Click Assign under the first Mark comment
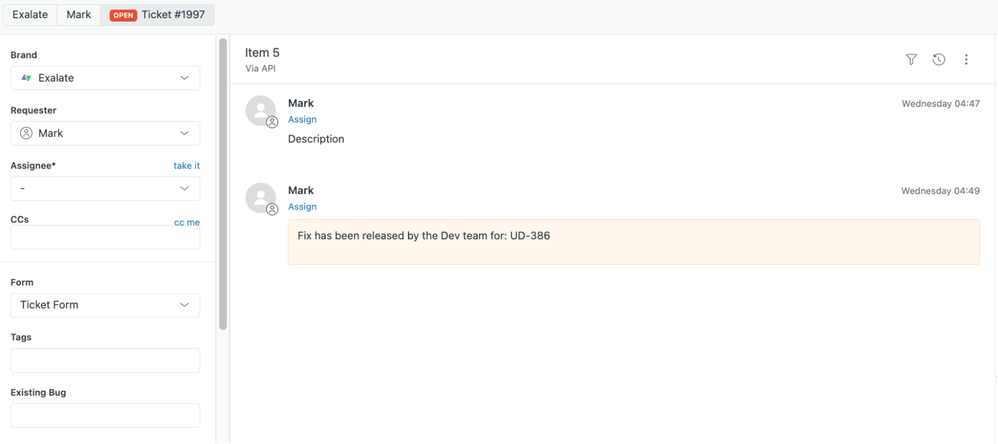Screen dimensions: 998x444 click(x=302, y=120)
